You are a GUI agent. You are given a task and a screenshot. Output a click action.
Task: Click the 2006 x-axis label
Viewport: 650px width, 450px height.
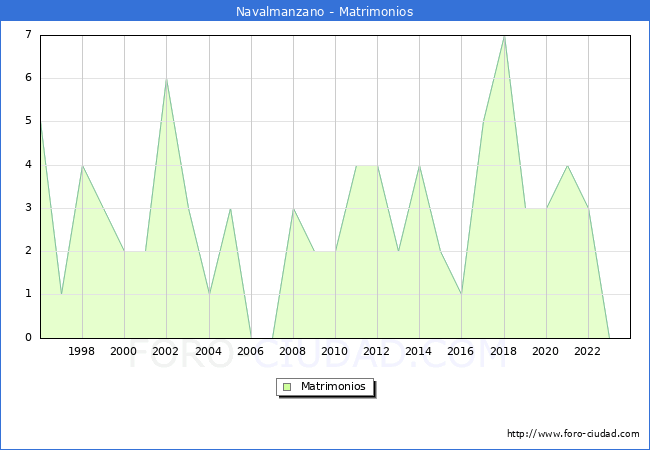coord(251,351)
